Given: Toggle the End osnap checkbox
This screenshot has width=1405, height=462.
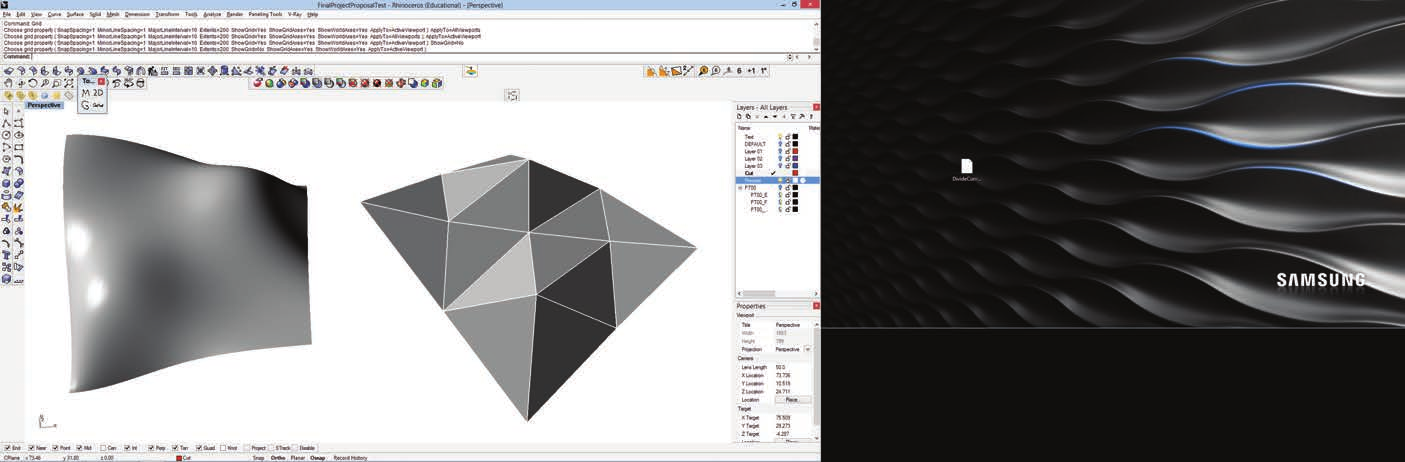Looking at the screenshot, I should point(8,448).
